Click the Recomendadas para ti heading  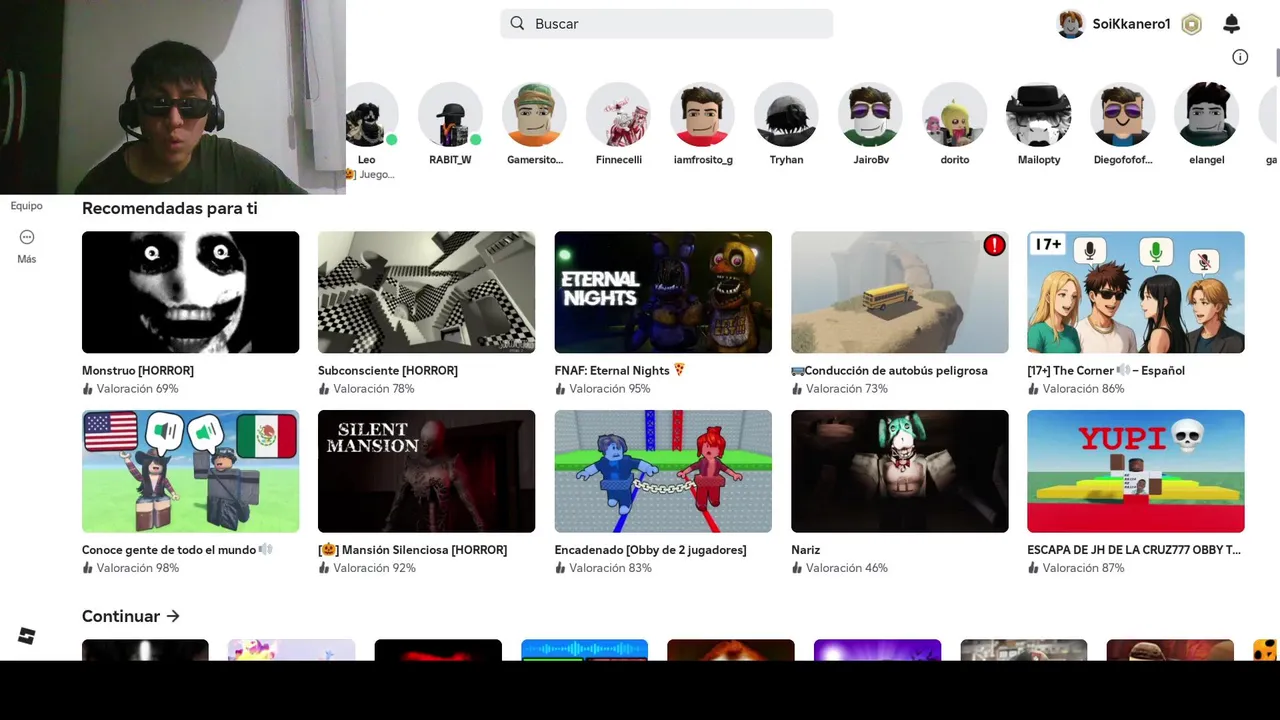[170, 208]
